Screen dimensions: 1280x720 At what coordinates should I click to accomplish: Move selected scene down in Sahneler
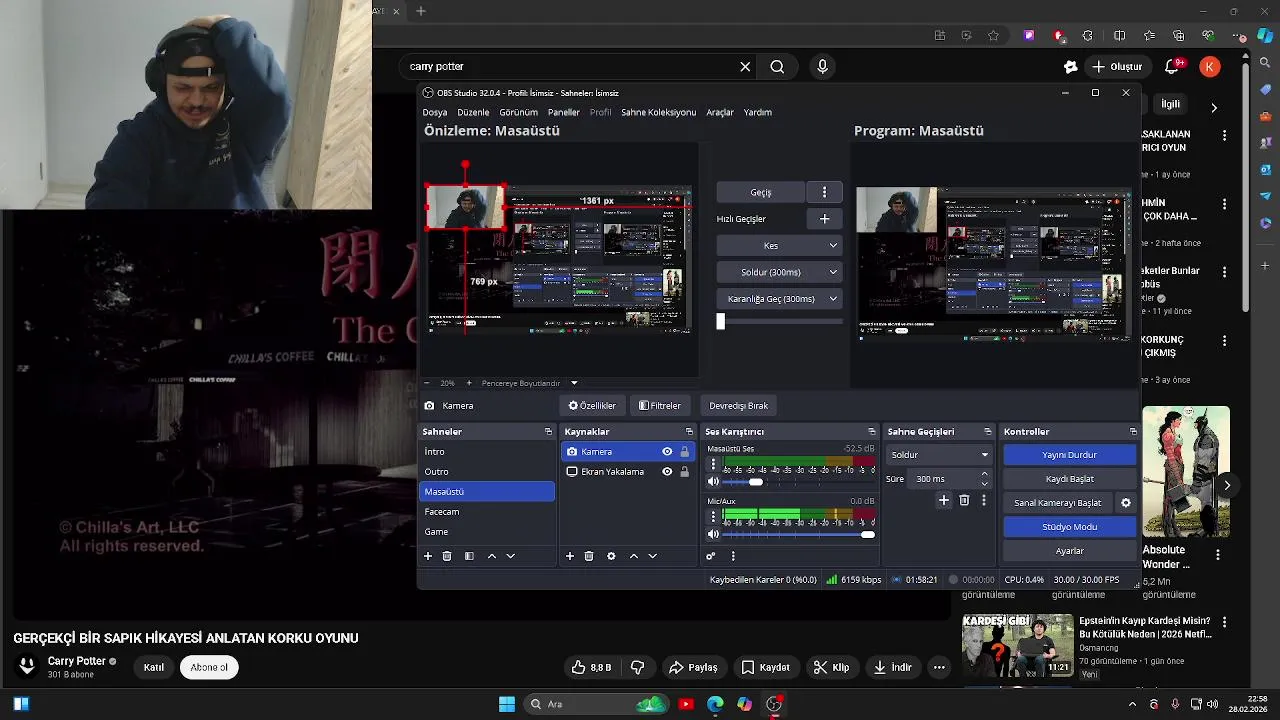(510, 556)
